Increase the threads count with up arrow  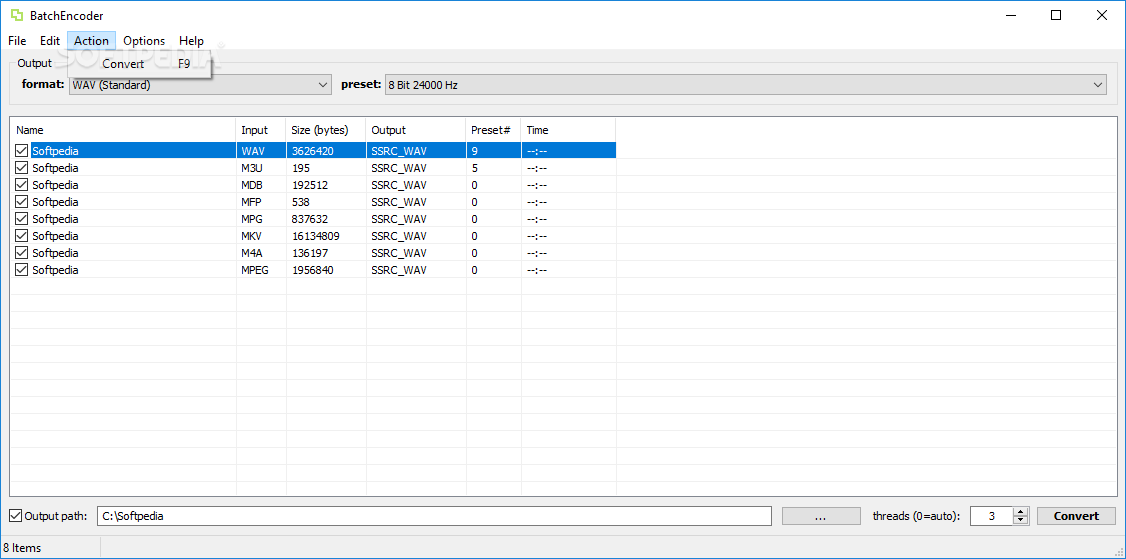pos(1020,512)
